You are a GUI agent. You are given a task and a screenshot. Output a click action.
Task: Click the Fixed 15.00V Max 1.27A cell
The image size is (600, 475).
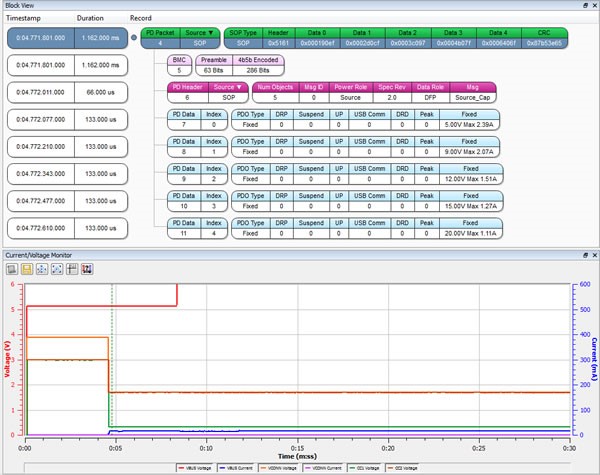pos(471,201)
